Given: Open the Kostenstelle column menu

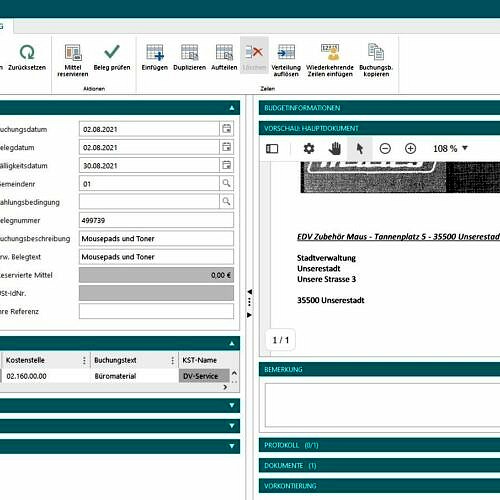Looking at the screenshot, I should [x=84, y=360].
